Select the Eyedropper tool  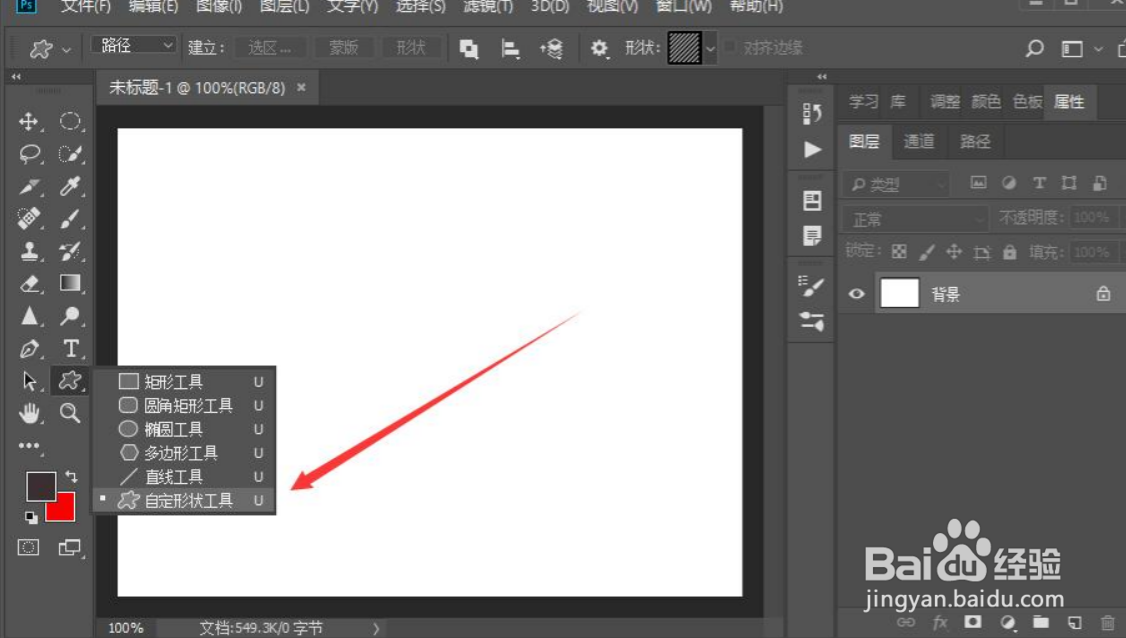click(x=70, y=186)
